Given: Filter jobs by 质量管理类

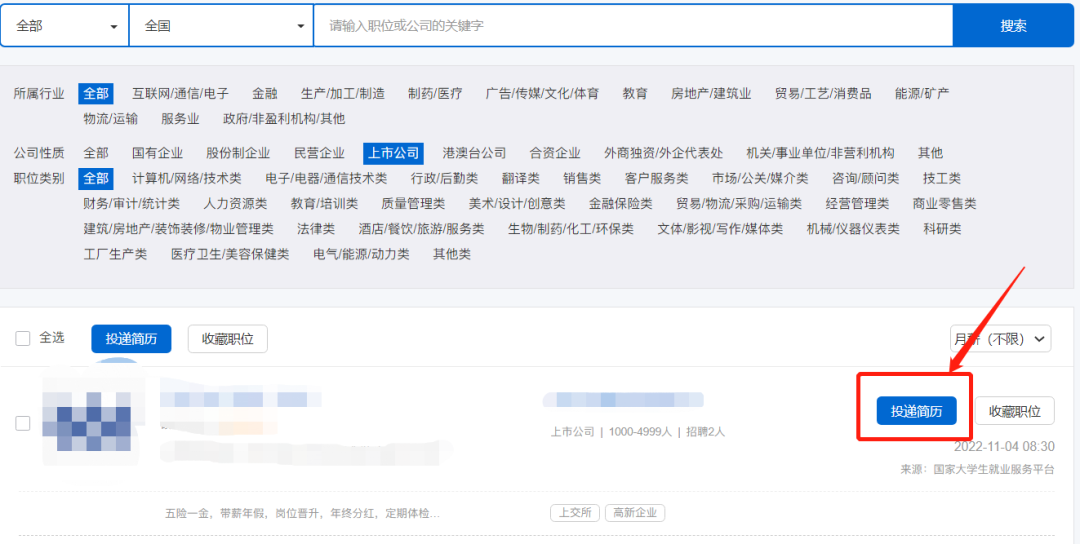Looking at the screenshot, I should pyautogui.click(x=413, y=204).
